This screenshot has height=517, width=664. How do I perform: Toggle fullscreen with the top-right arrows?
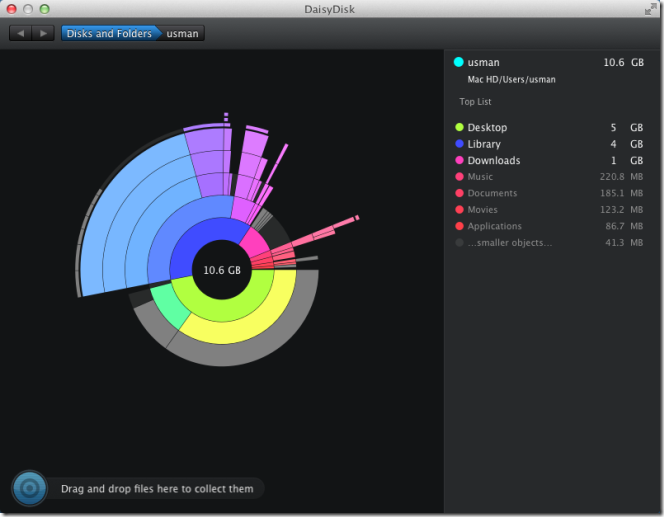650,9
